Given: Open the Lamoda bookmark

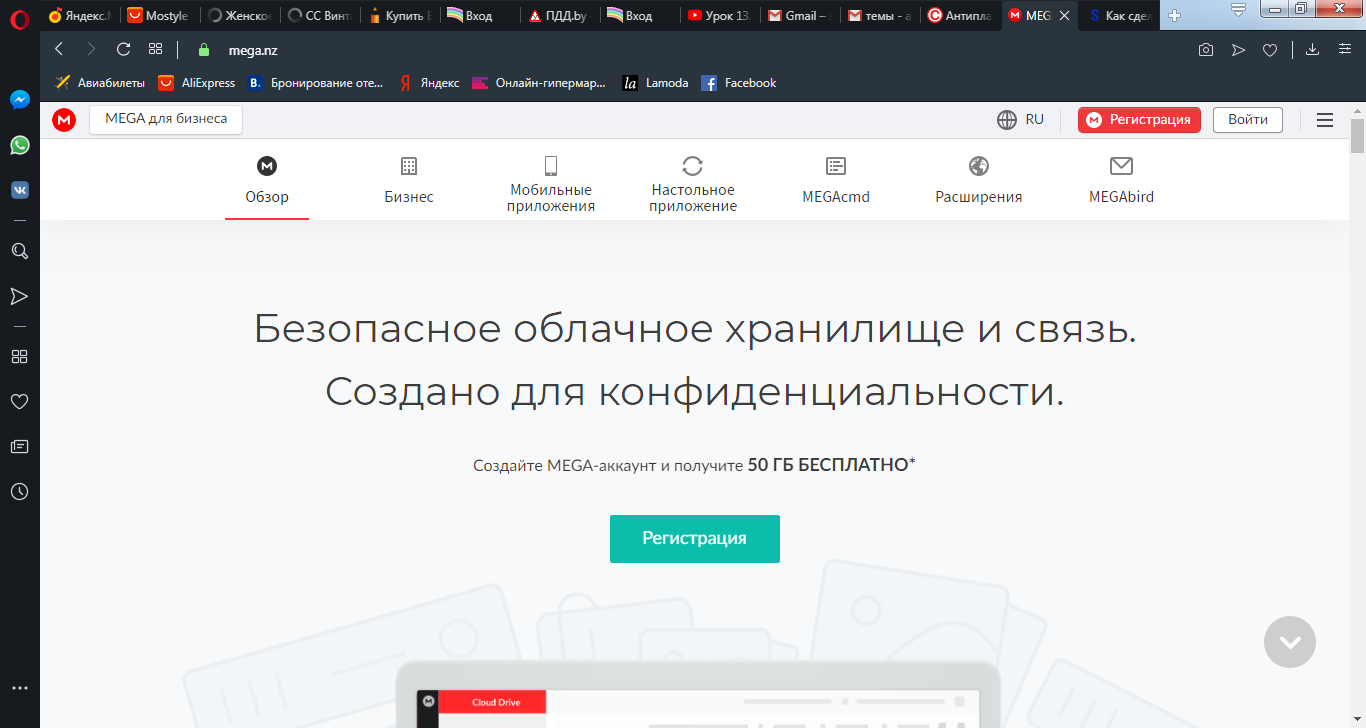Looking at the screenshot, I should click(655, 83).
